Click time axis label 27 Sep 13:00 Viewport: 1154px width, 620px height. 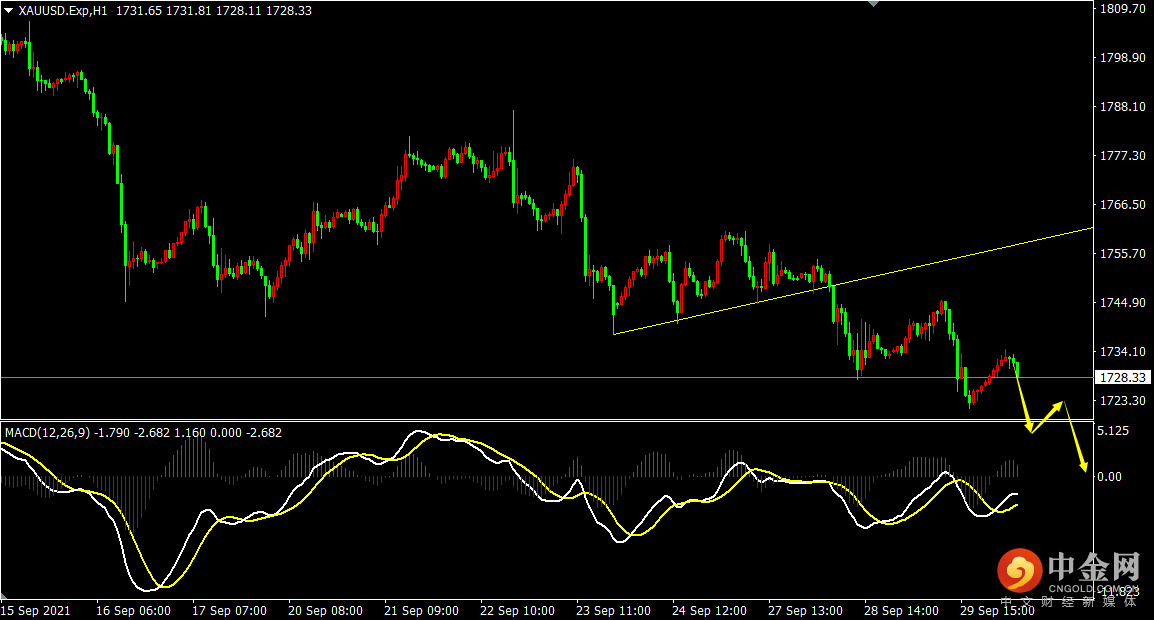pos(806,610)
